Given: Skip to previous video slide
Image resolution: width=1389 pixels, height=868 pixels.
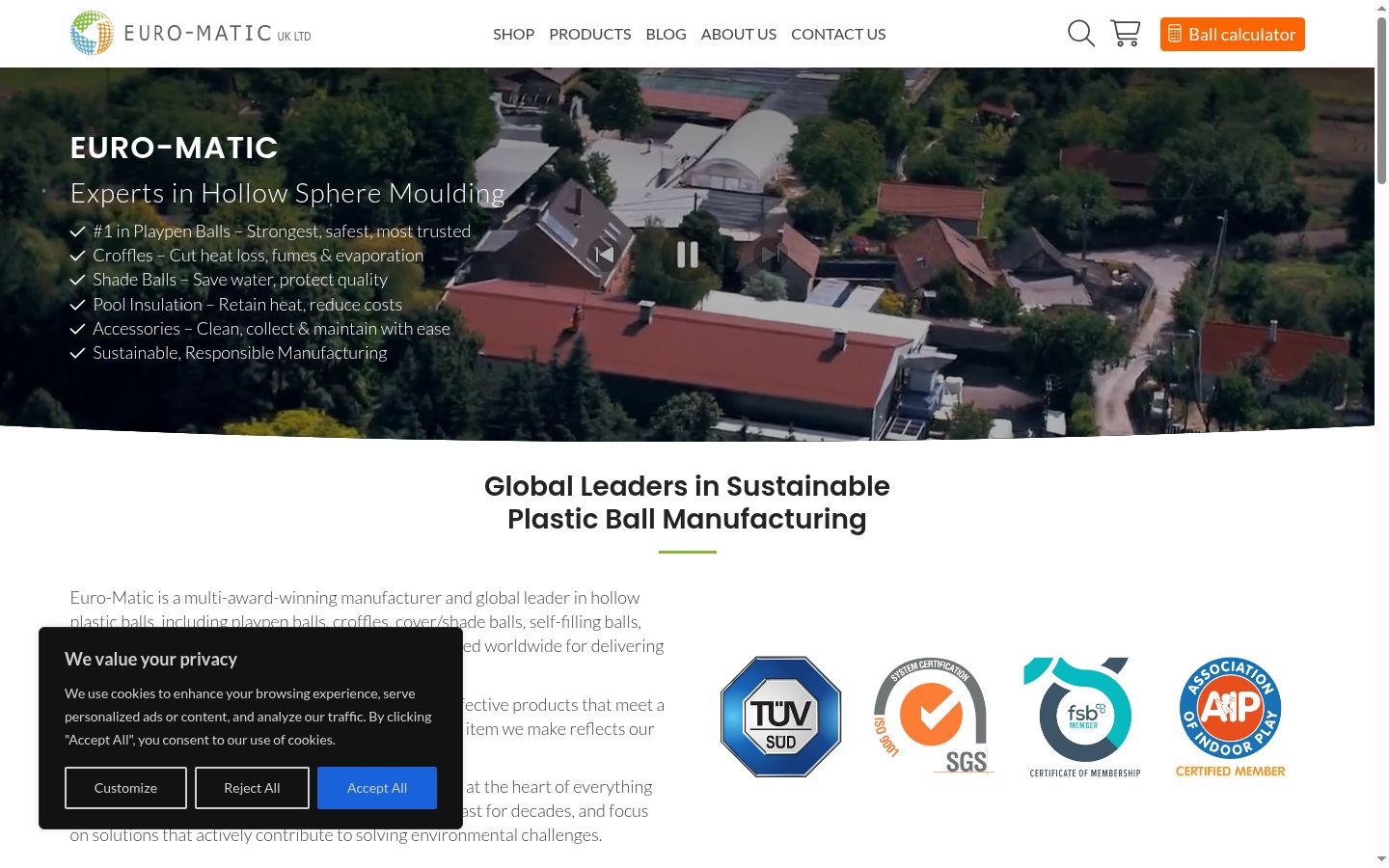Looking at the screenshot, I should click(x=605, y=255).
